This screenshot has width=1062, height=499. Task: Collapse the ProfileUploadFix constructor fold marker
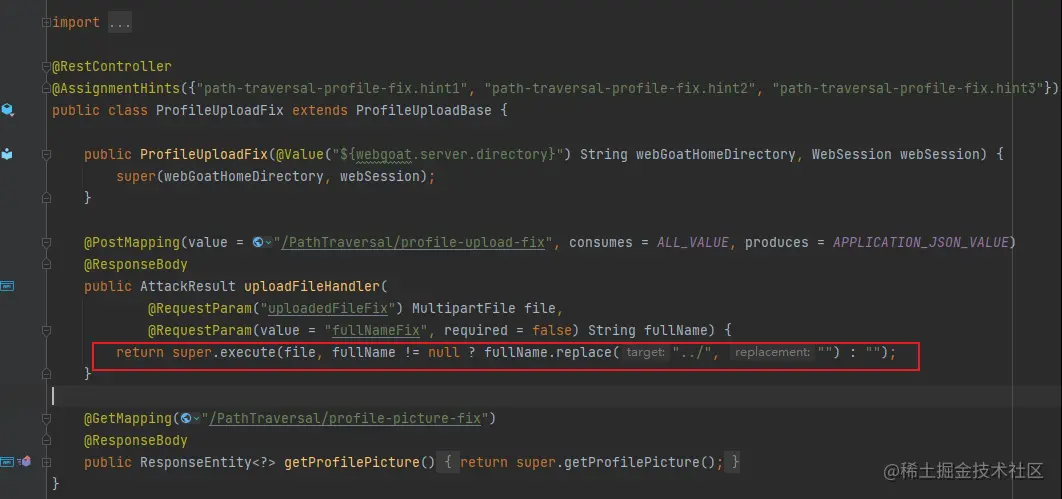[x=46, y=154]
